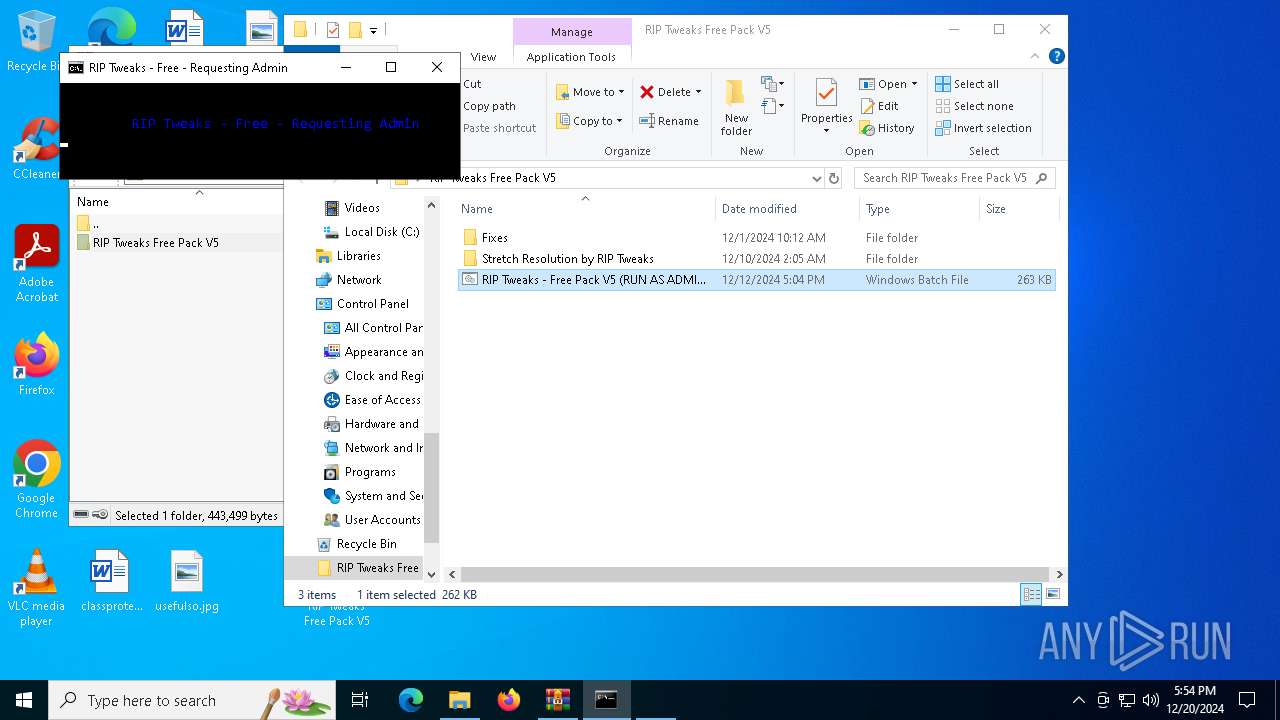Open WinRAR from the taskbar
This screenshot has width=1280, height=720.
(557, 700)
